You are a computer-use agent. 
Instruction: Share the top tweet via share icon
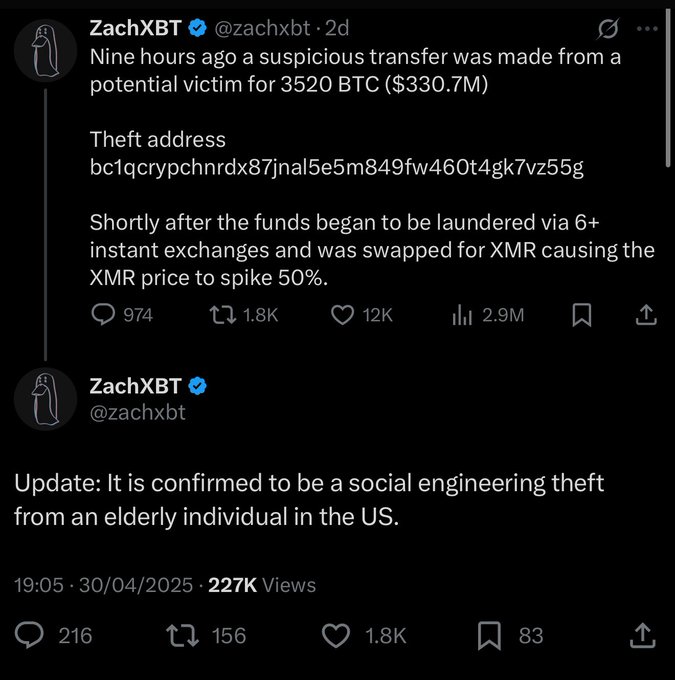(x=646, y=315)
